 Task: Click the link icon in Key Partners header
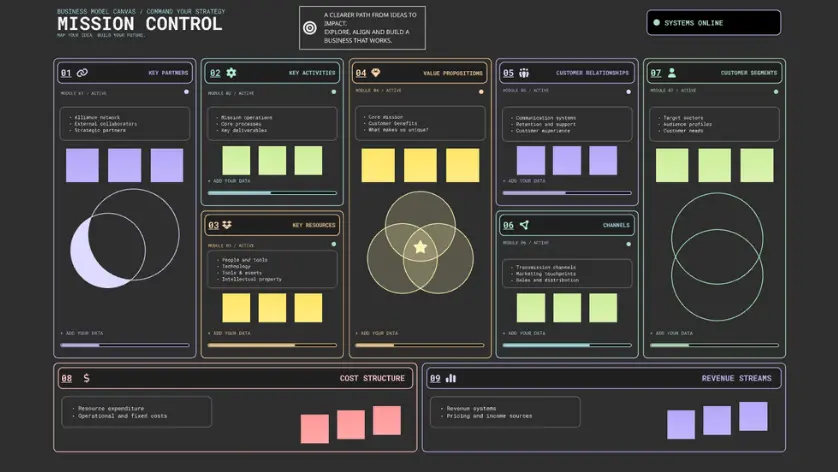point(82,73)
